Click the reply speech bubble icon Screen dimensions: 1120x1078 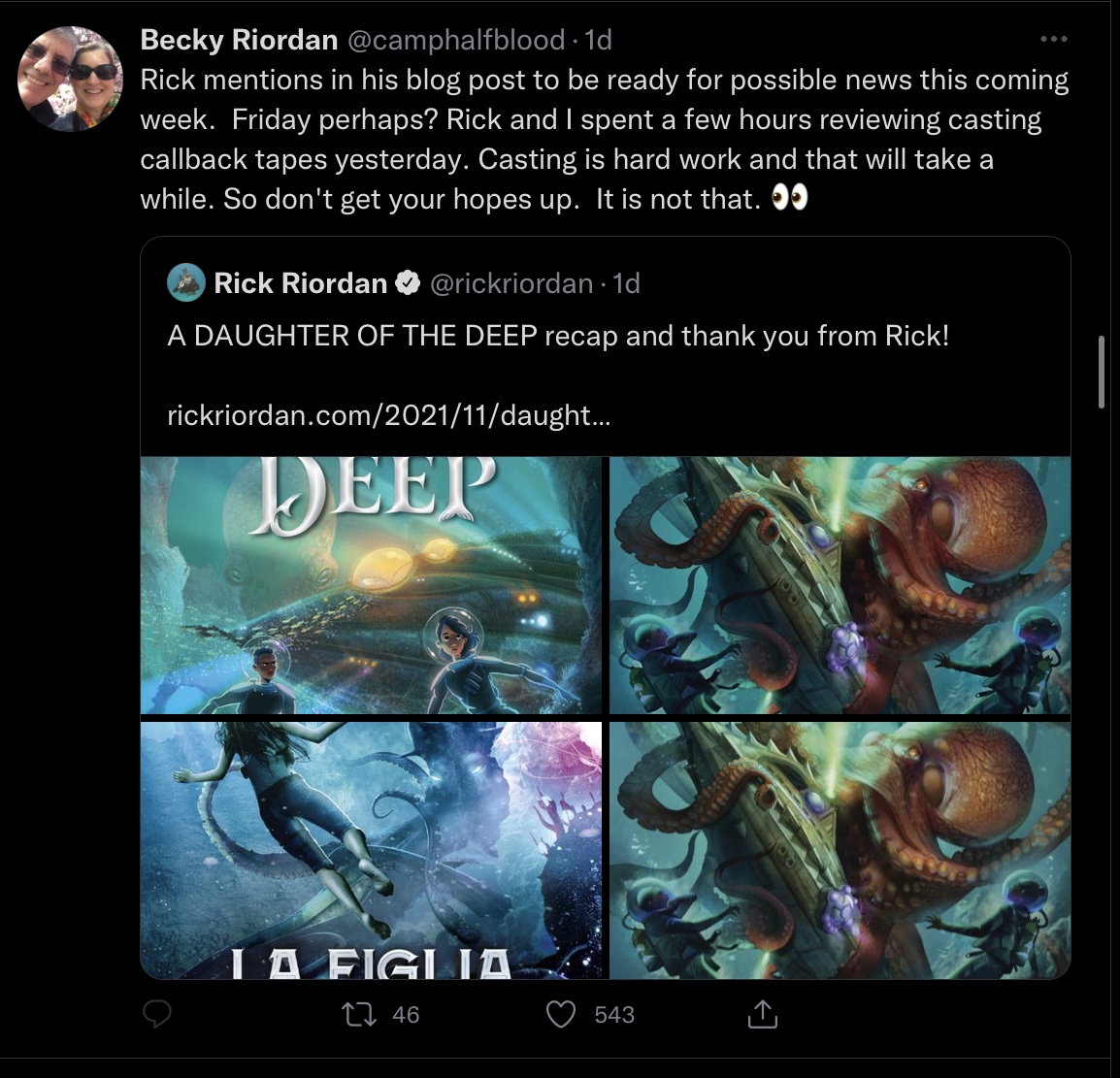tap(157, 1014)
